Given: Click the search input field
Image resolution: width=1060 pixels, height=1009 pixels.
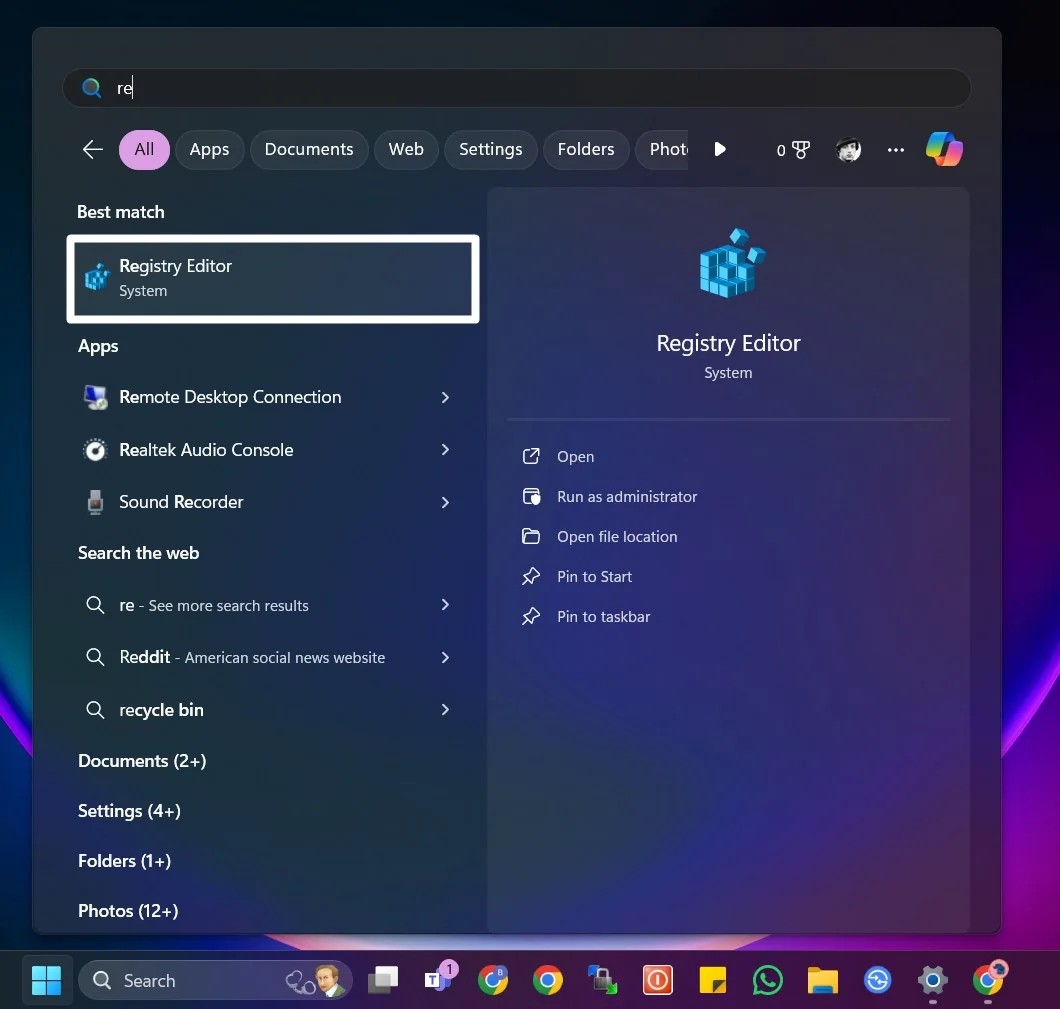Looking at the screenshot, I should [x=517, y=88].
